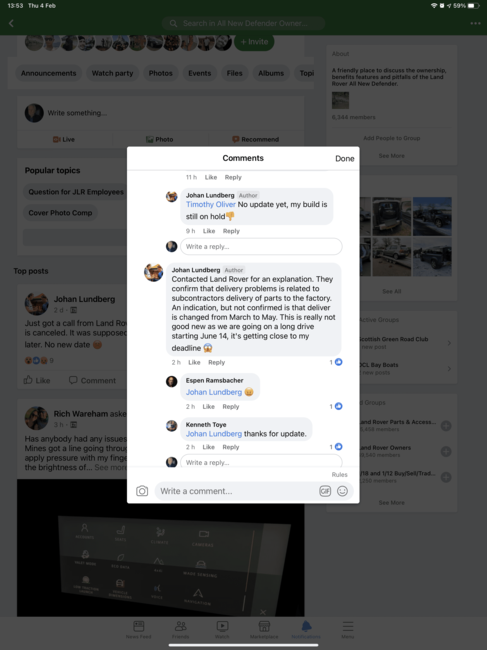Tap the Write a comment field
Image resolution: width=487 pixels, height=650 pixels.
click(x=237, y=491)
